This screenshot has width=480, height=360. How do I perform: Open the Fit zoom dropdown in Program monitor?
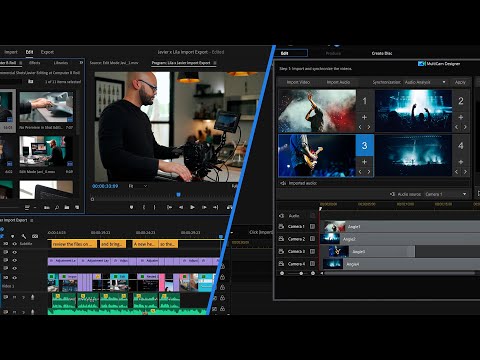(138, 186)
